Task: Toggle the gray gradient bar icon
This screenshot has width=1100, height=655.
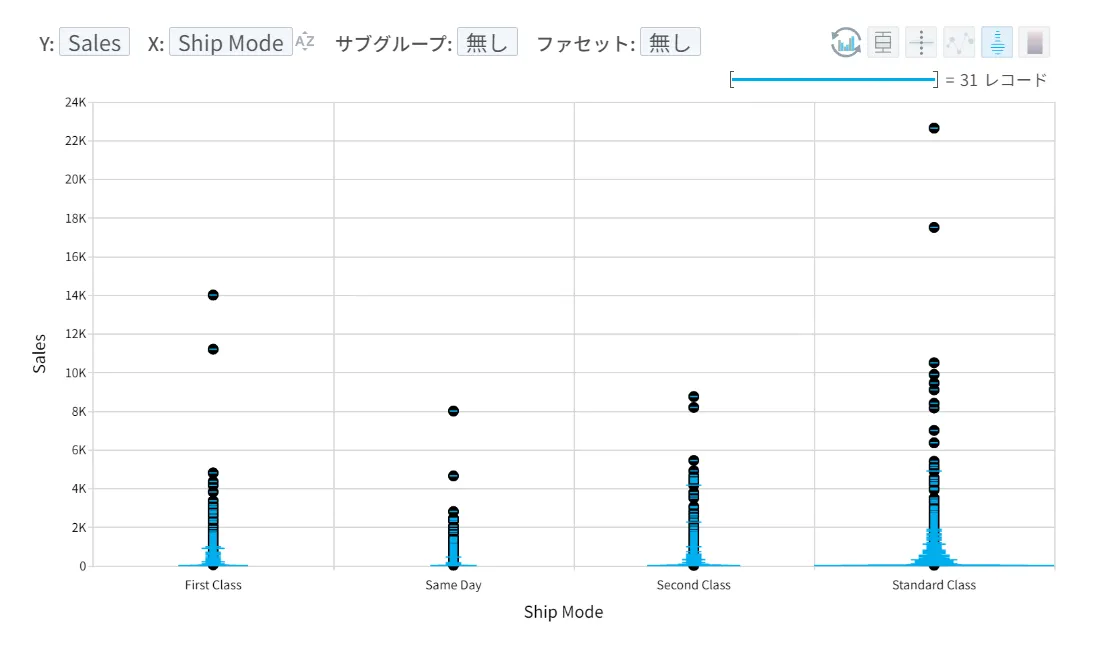Action: tap(1035, 43)
